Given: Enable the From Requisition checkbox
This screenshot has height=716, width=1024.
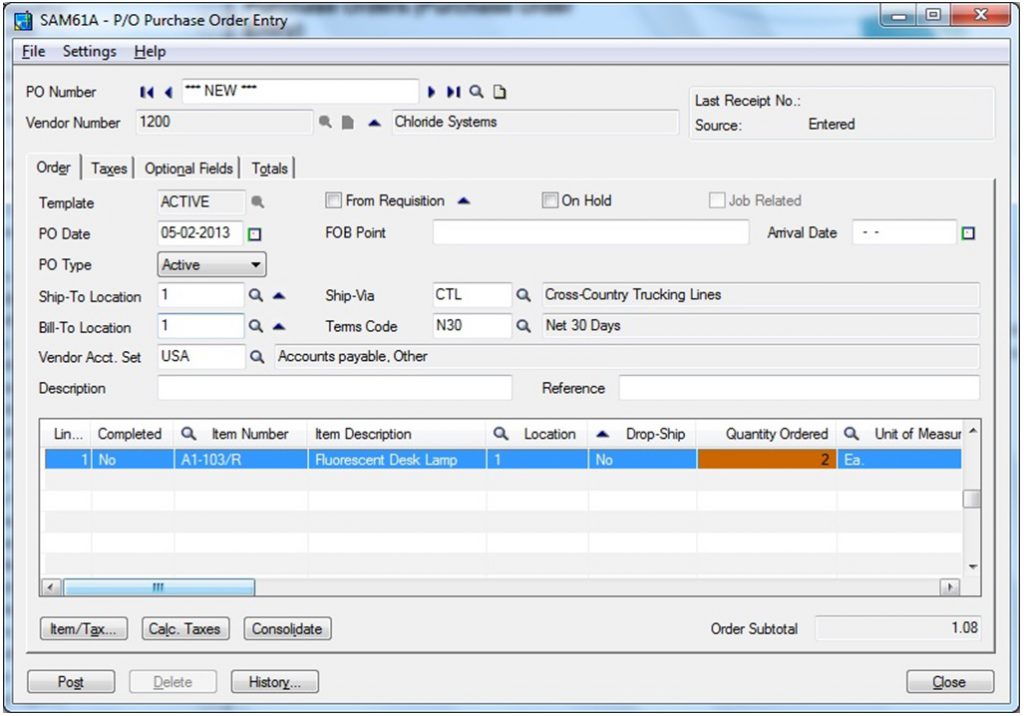Looking at the screenshot, I should pos(333,200).
